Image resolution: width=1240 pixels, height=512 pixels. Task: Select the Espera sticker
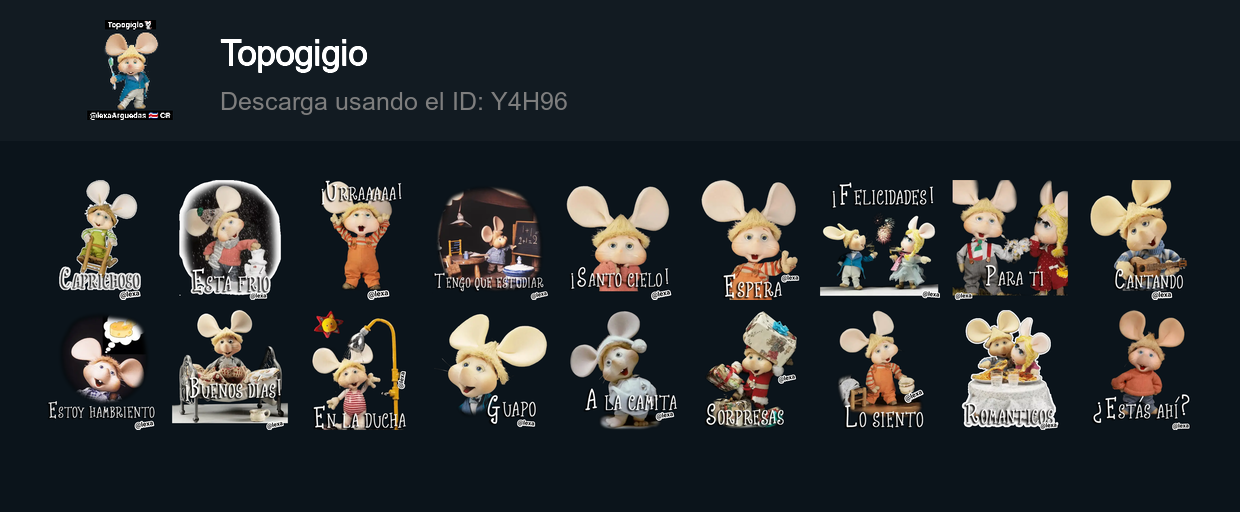pos(750,239)
